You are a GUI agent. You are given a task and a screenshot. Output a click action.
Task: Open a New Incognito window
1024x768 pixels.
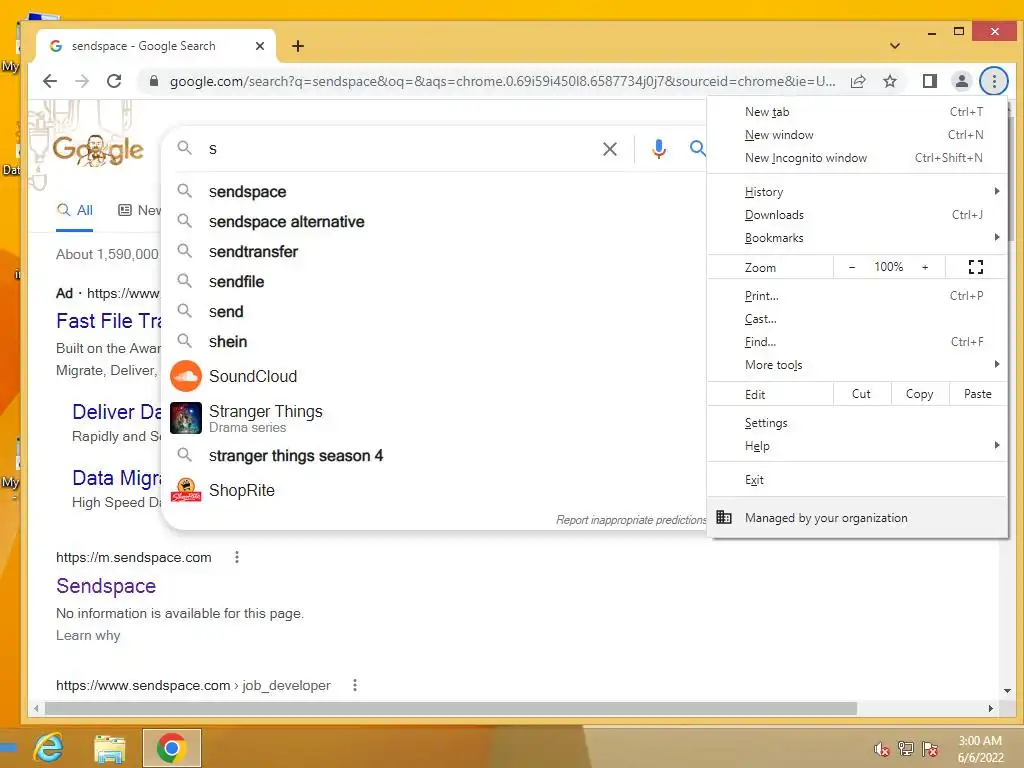point(857,157)
